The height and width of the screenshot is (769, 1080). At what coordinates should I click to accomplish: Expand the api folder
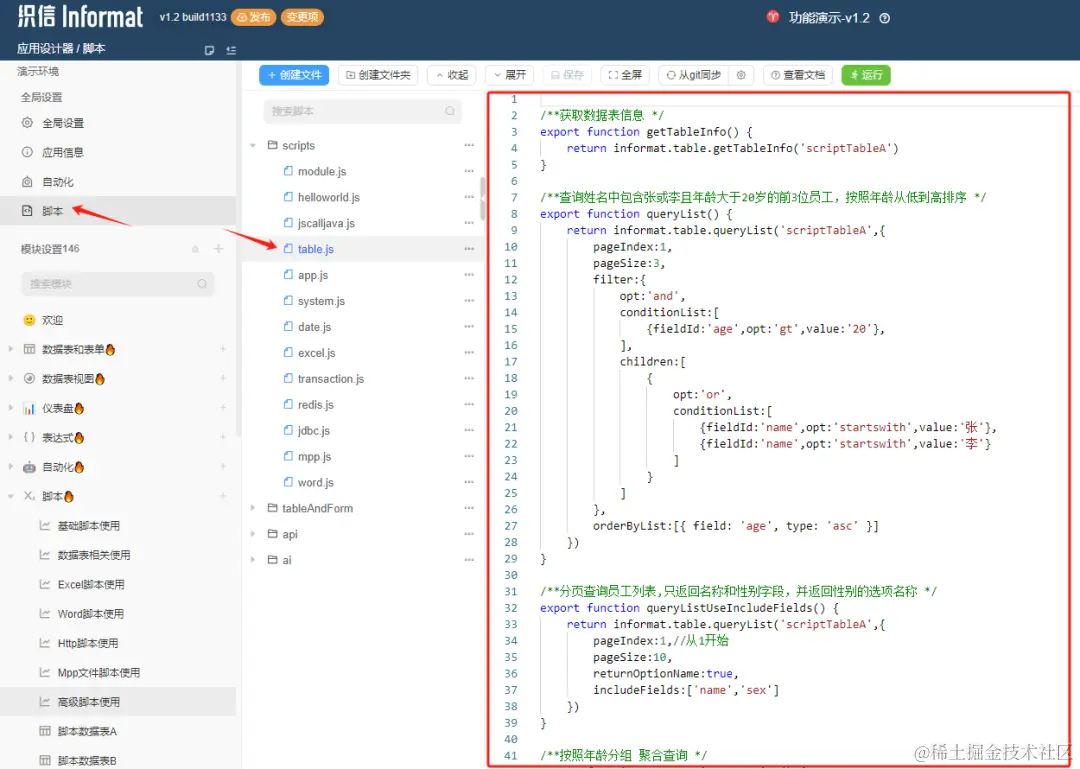(253, 534)
